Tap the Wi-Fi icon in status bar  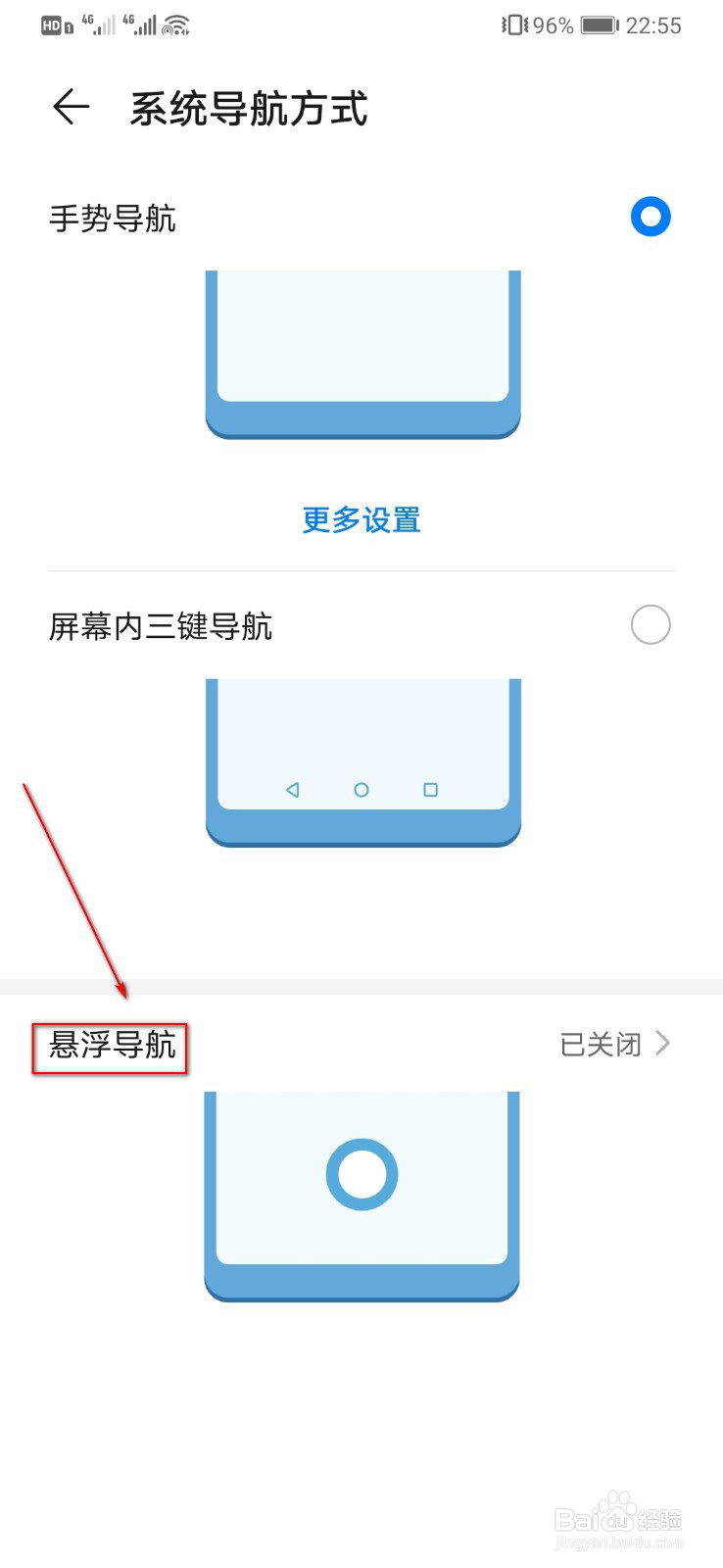(x=176, y=25)
